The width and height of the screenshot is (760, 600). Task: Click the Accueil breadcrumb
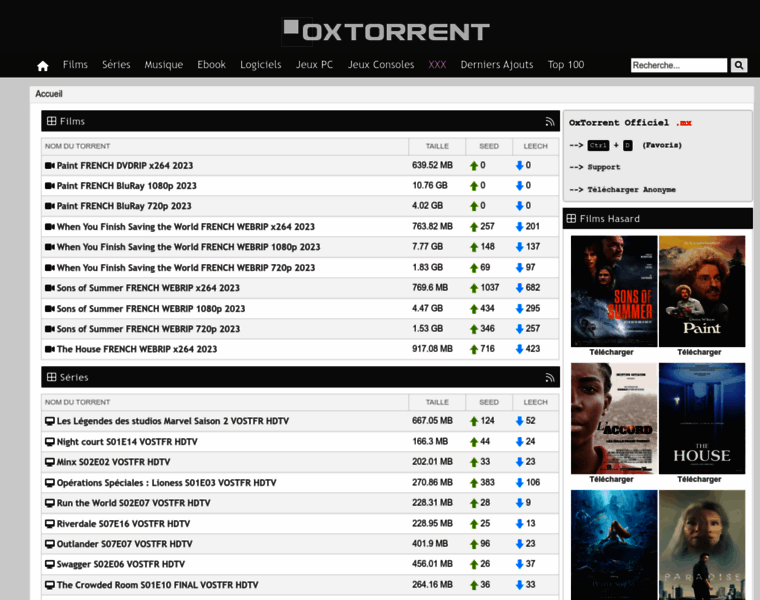point(49,94)
